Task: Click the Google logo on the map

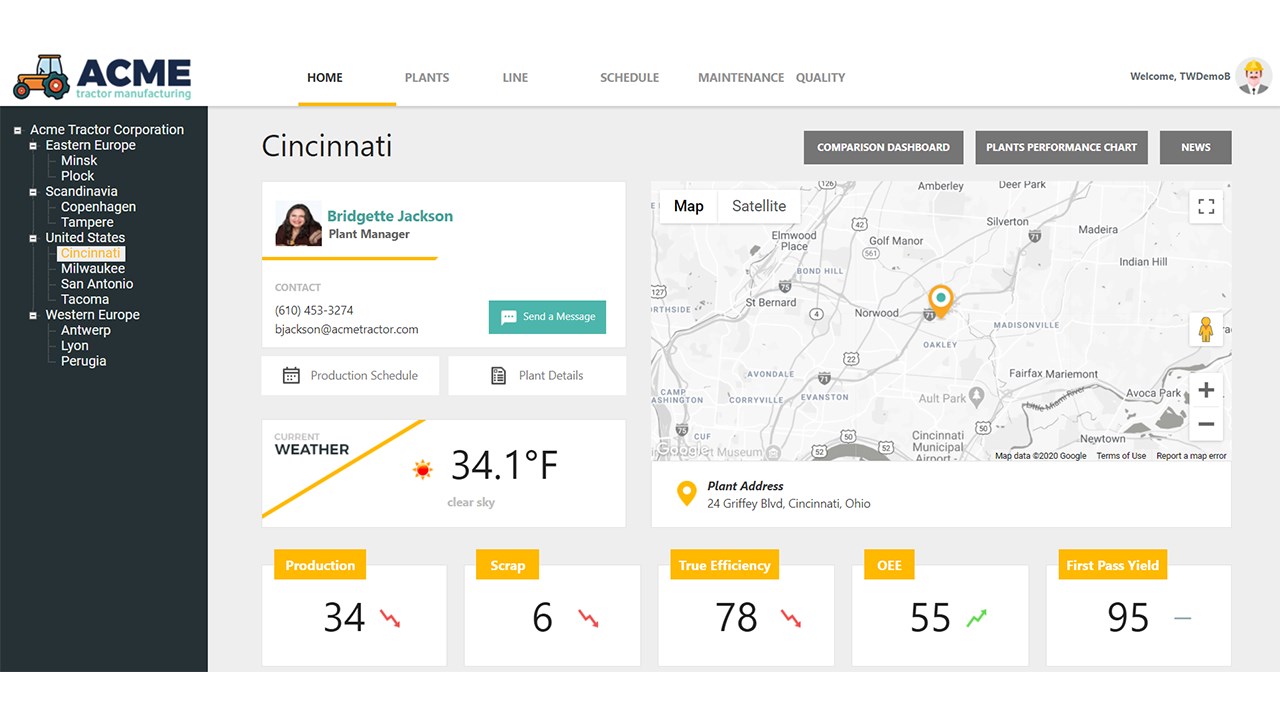Action: click(x=682, y=450)
